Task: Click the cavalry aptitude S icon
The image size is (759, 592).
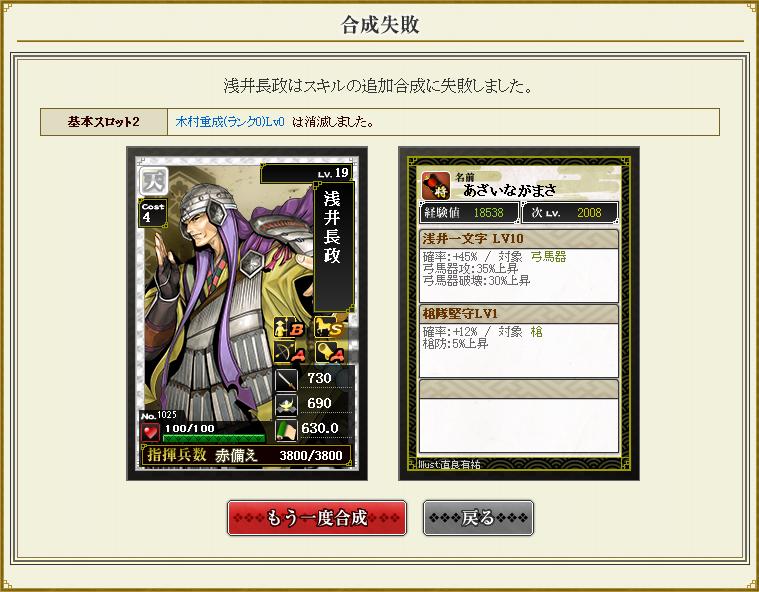Action: pyautogui.click(x=329, y=328)
